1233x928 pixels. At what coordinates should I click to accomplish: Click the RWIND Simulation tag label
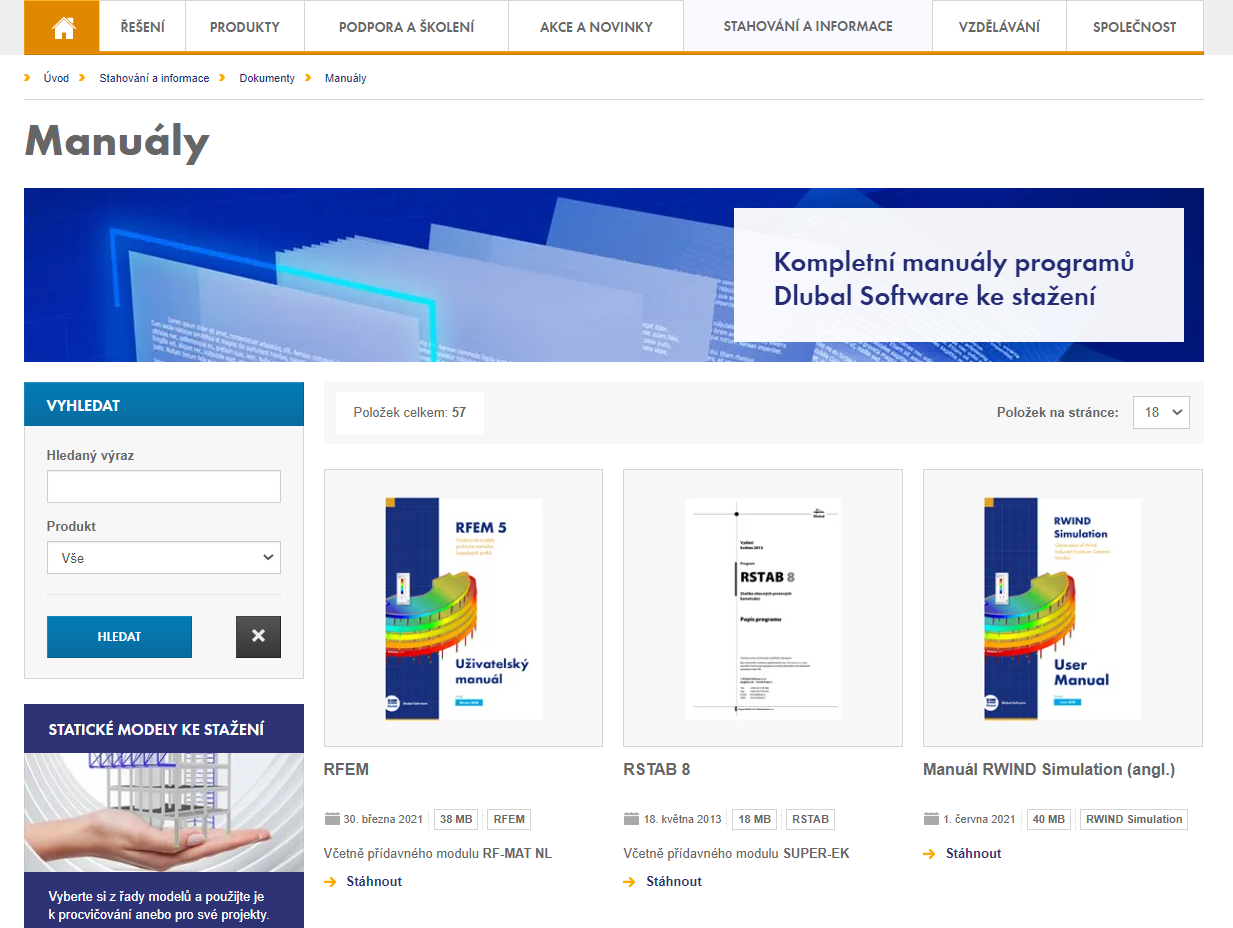[1135, 818]
